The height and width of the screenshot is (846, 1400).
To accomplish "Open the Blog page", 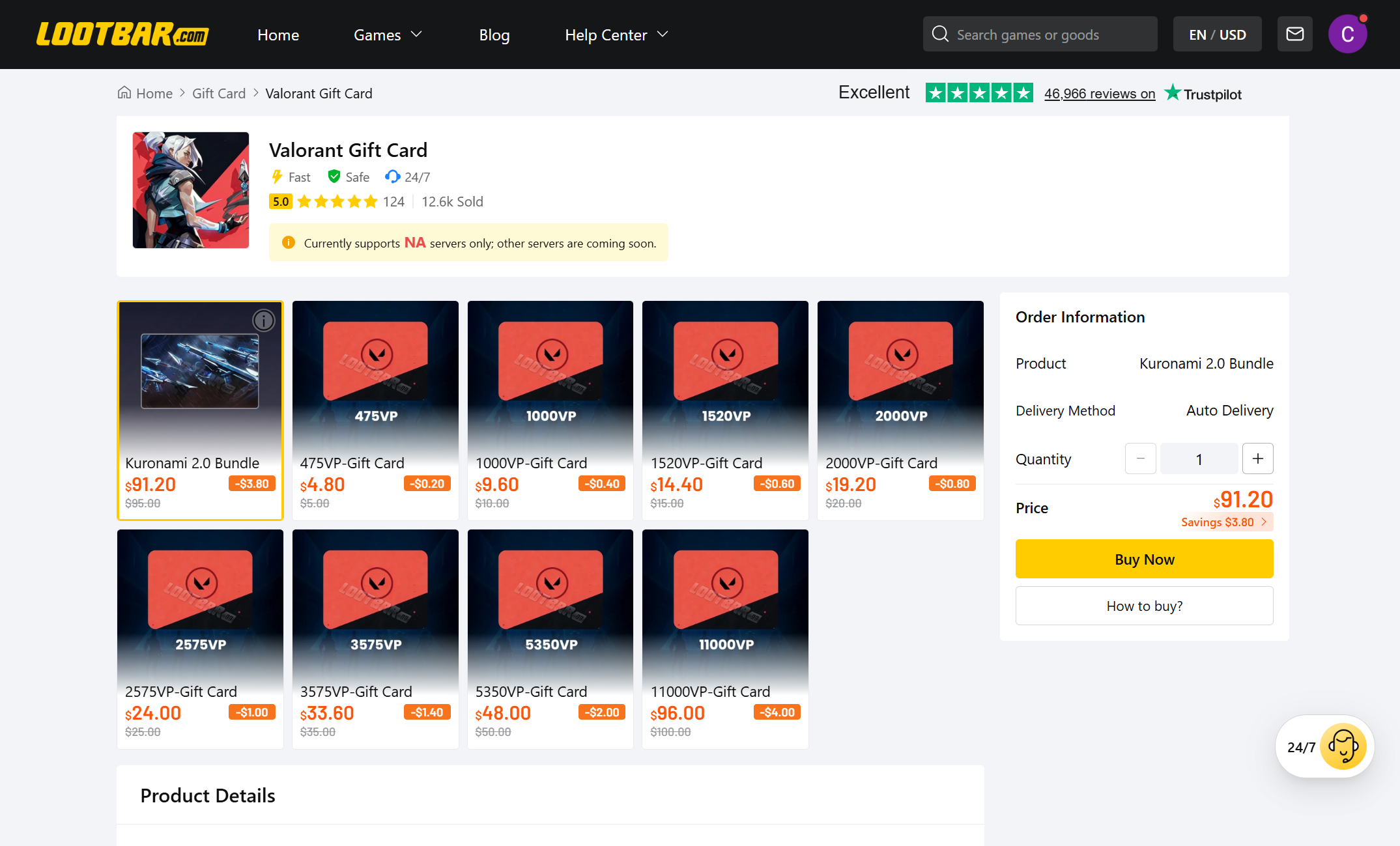I will (x=494, y=35).
